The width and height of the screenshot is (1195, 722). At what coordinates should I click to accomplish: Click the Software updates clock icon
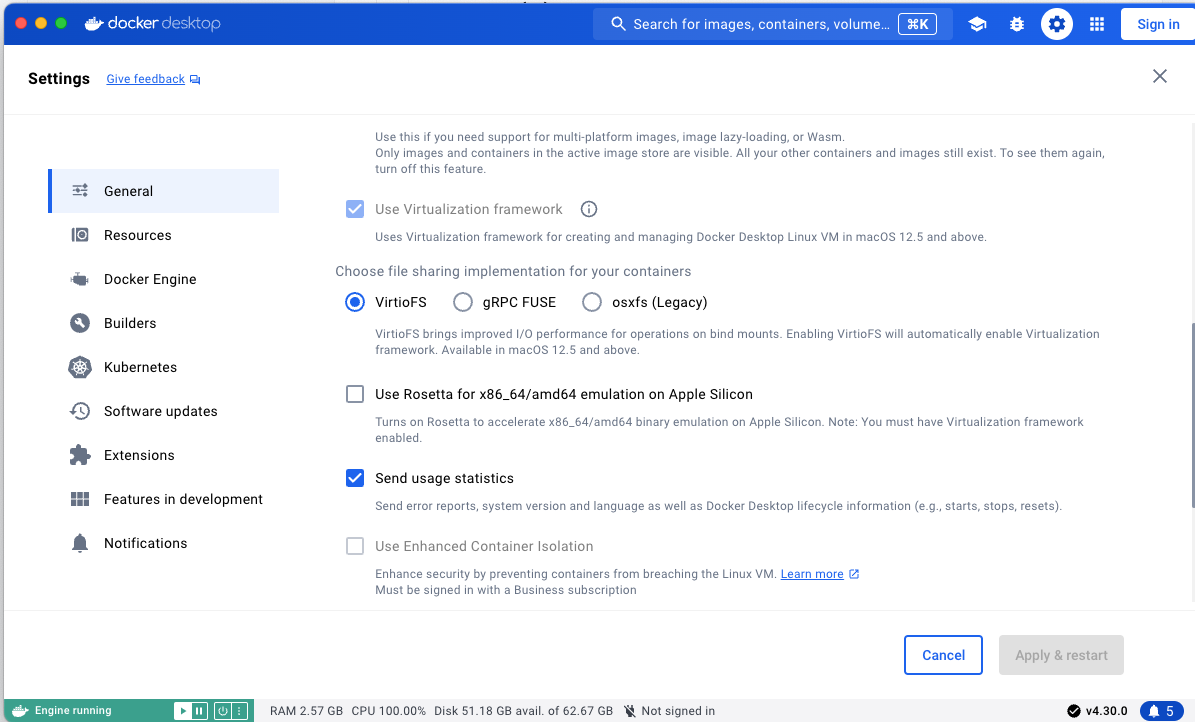80,411
